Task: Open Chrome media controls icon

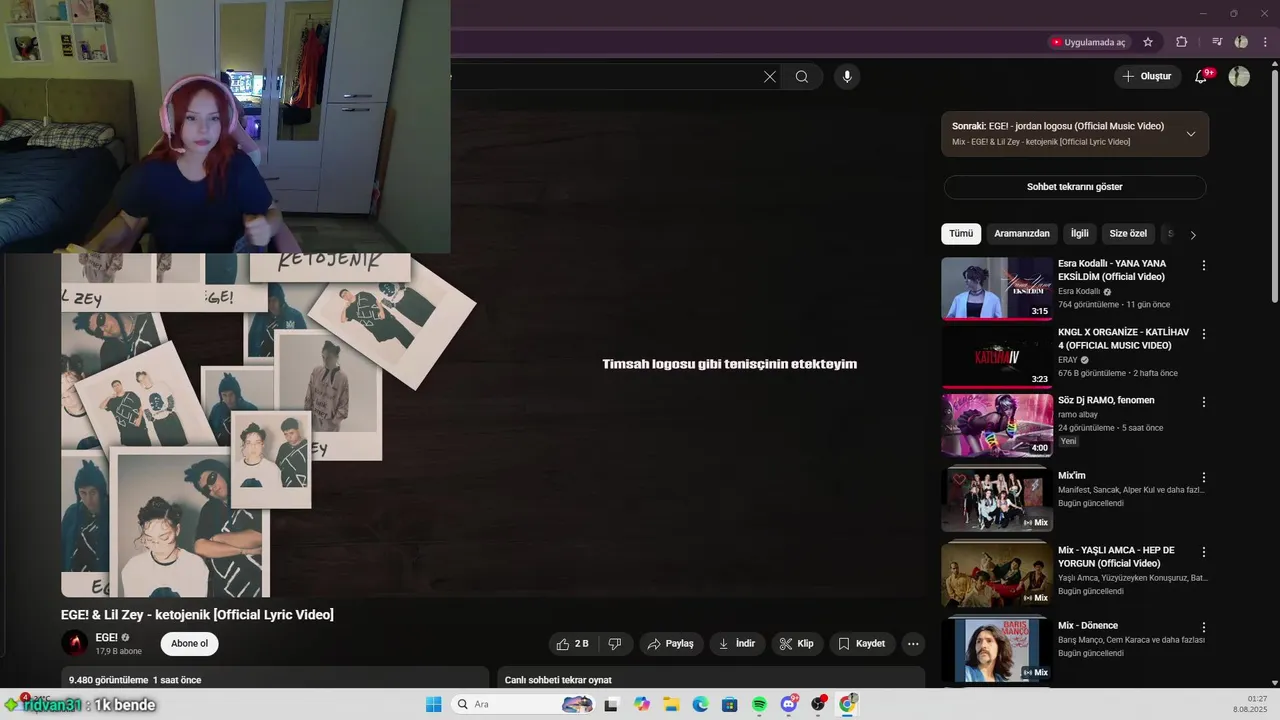Action: (x=1217, y=42)
